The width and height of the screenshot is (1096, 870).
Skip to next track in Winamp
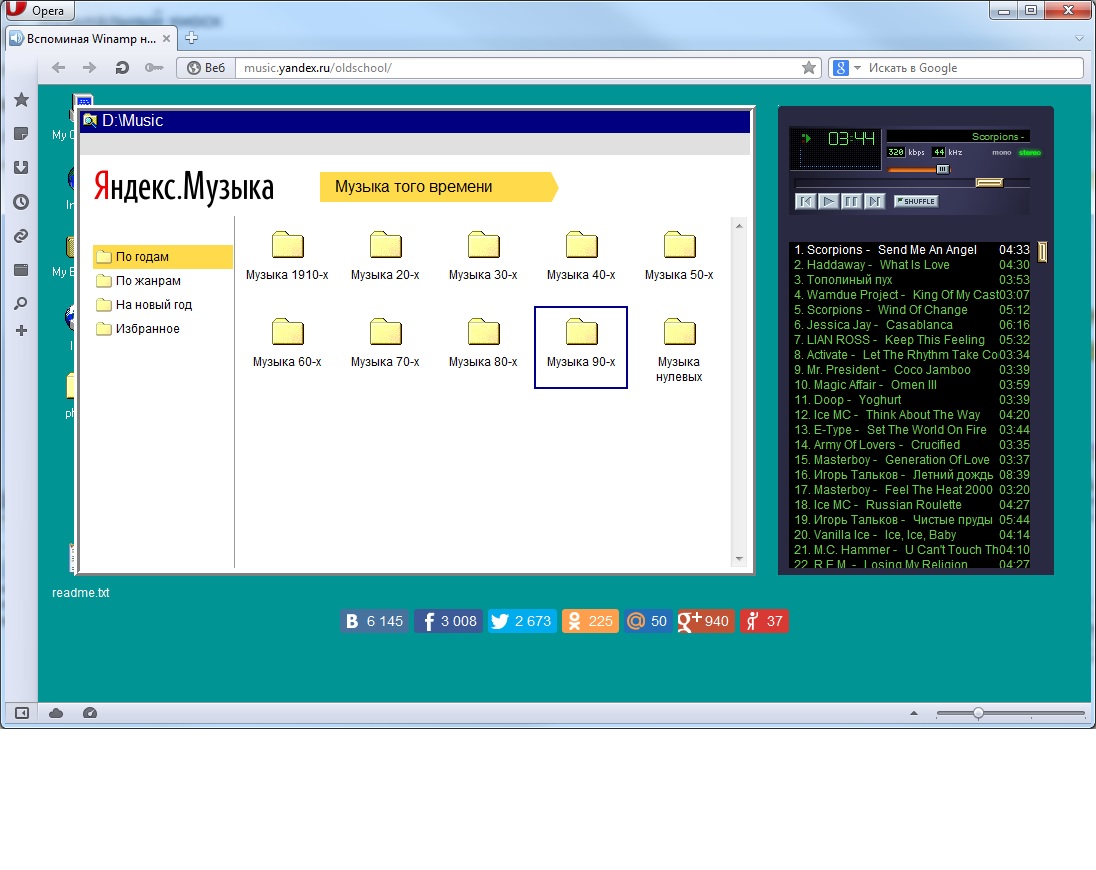click(x=875, y=201)
